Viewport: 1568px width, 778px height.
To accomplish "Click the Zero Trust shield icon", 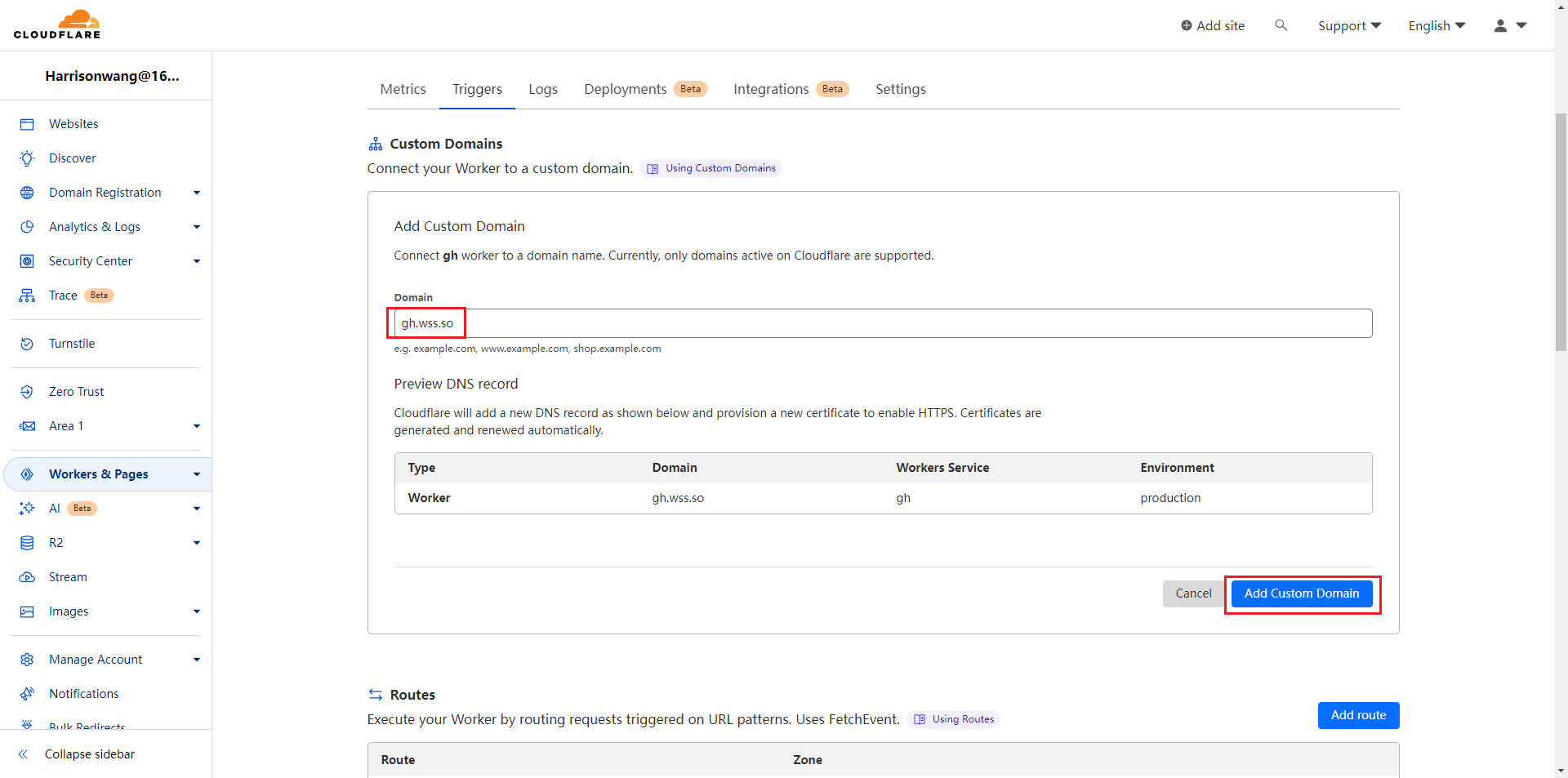I will tap(27, 392).
